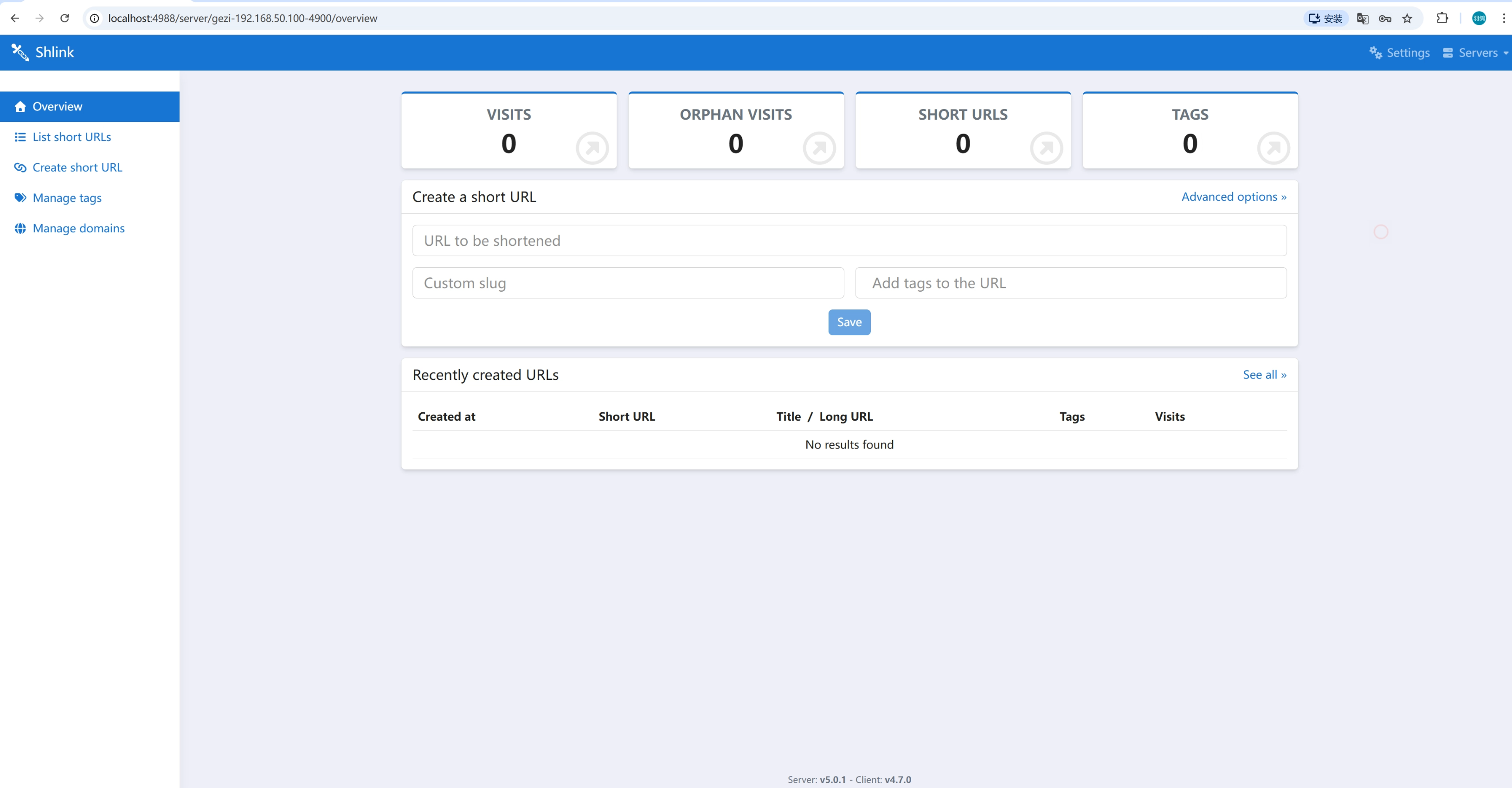This screenshot has width=1512, height=788.
Task: Click the password key icon in address bar
Action: 1384,18
